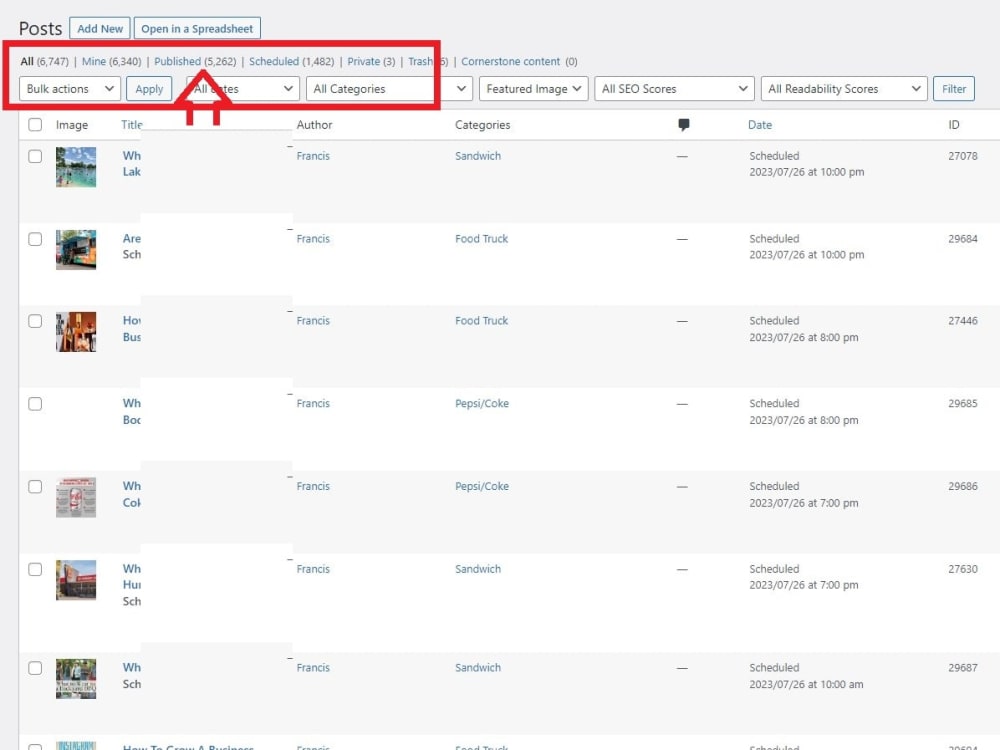Check the box for post ID 27630
The width and height of the screenshot is (1000, 750).
(35, 570)
